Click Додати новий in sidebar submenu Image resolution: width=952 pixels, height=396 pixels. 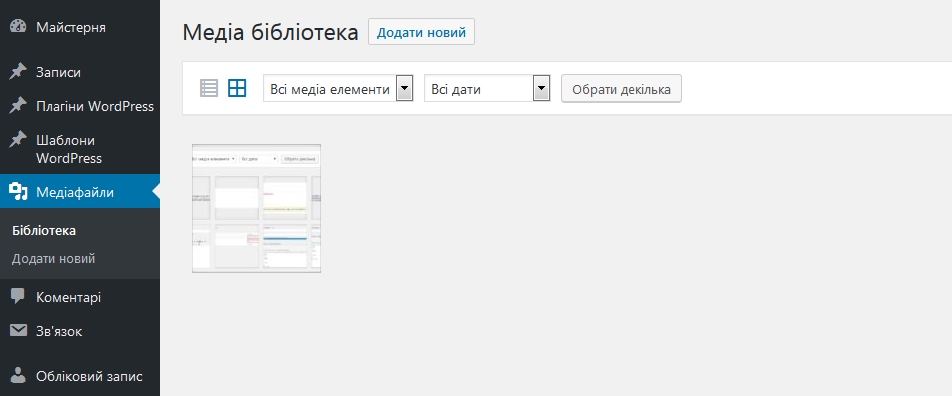pos(53,259)
